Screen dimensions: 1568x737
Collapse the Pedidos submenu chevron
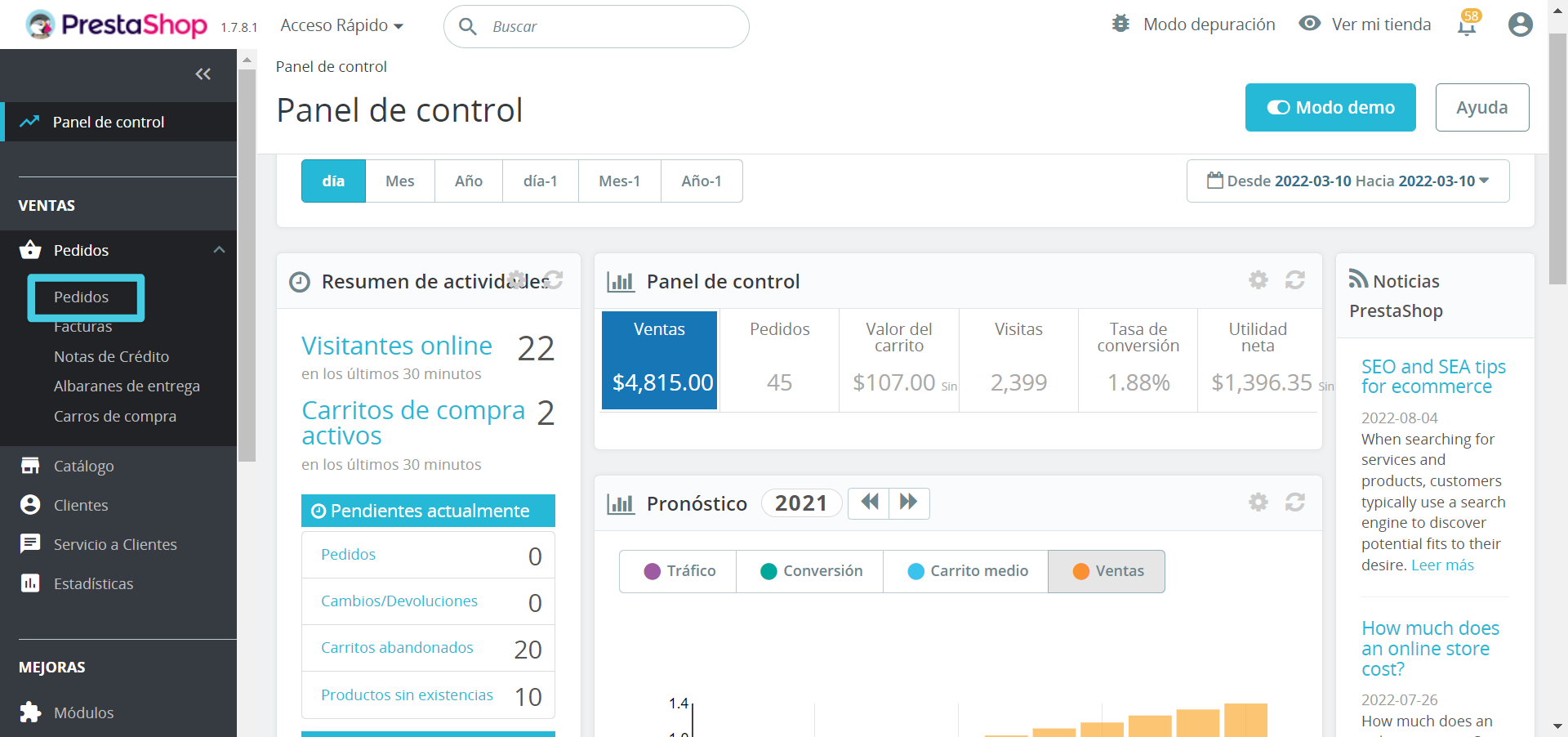click(x=219, y=250)
